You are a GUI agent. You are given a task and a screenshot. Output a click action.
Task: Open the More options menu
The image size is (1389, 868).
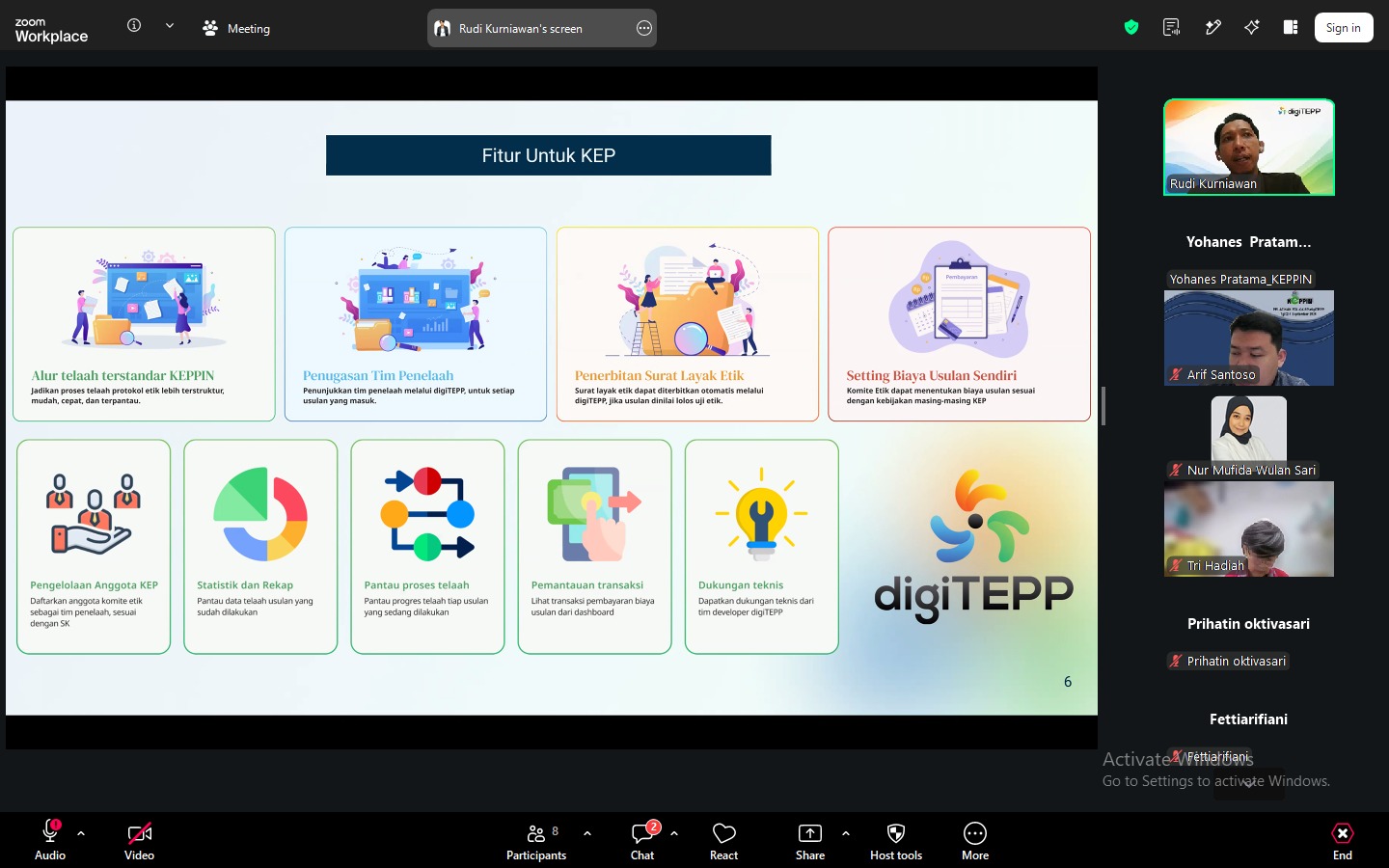975,839
